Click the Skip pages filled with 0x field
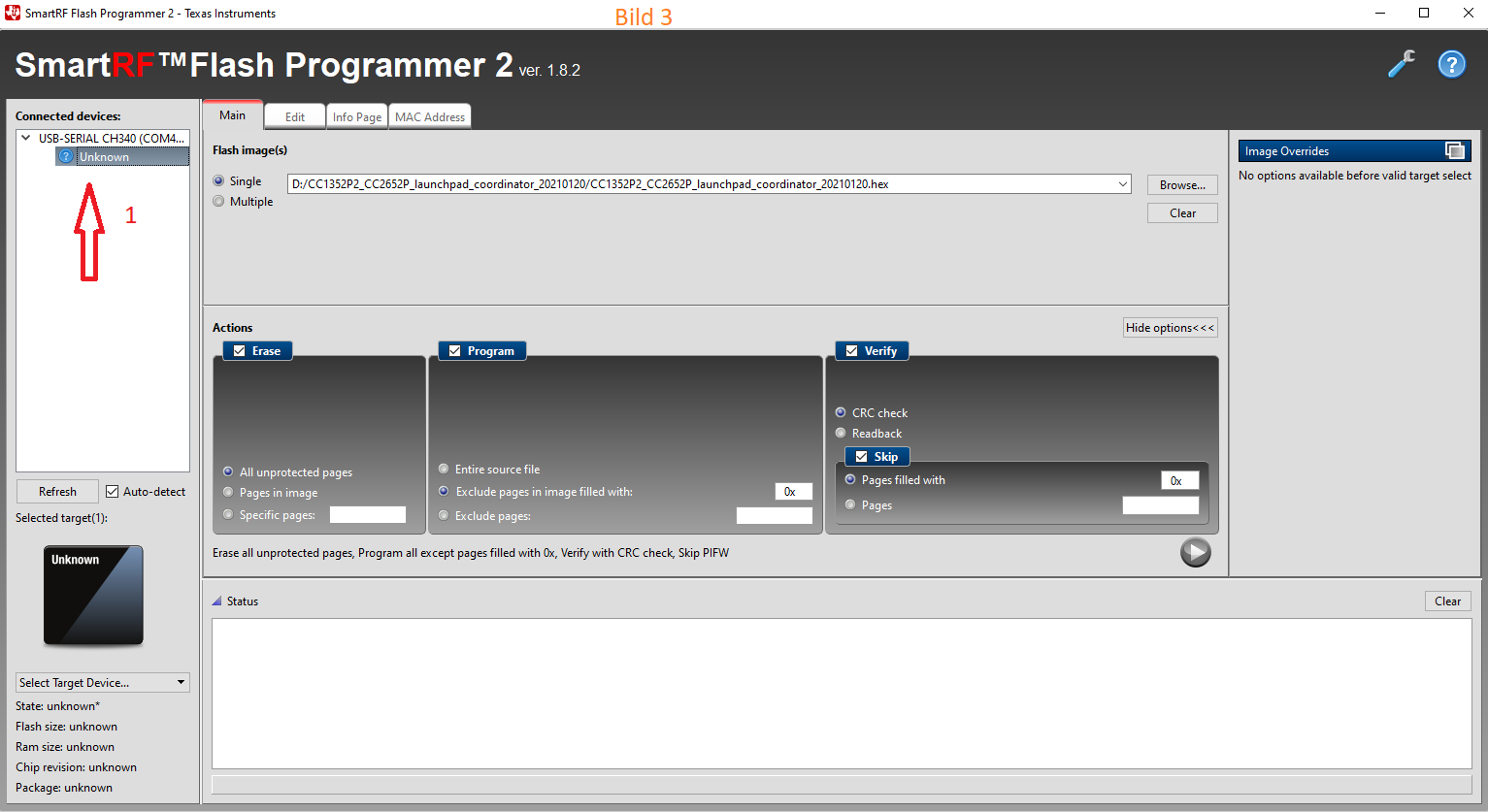 (x=1179, y=480)
